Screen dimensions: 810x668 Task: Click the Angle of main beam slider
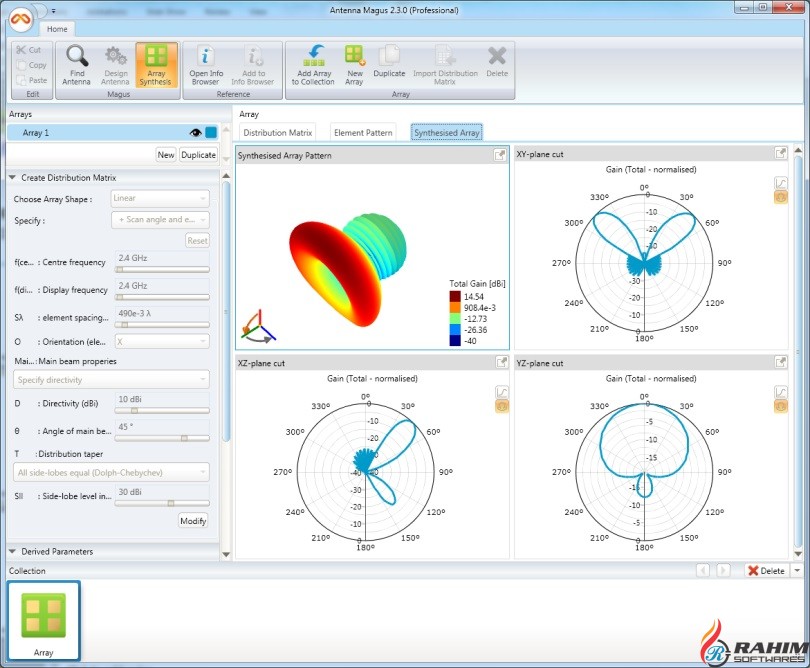[162, 438]
